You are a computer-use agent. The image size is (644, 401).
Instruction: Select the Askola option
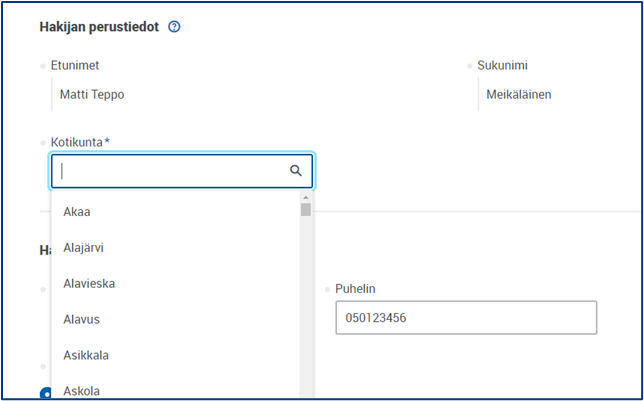81,390
